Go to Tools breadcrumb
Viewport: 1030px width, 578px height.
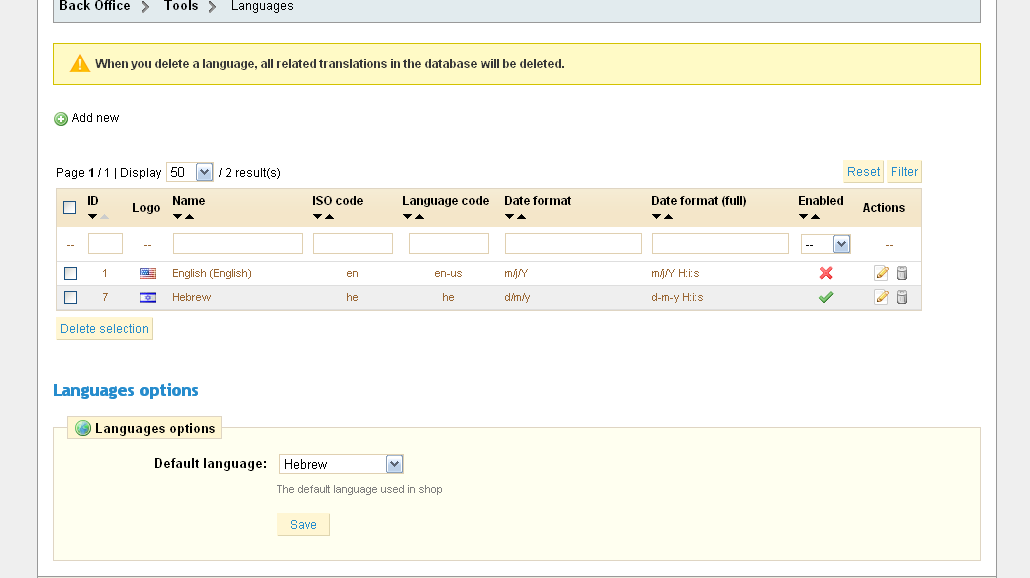[181, 6]
